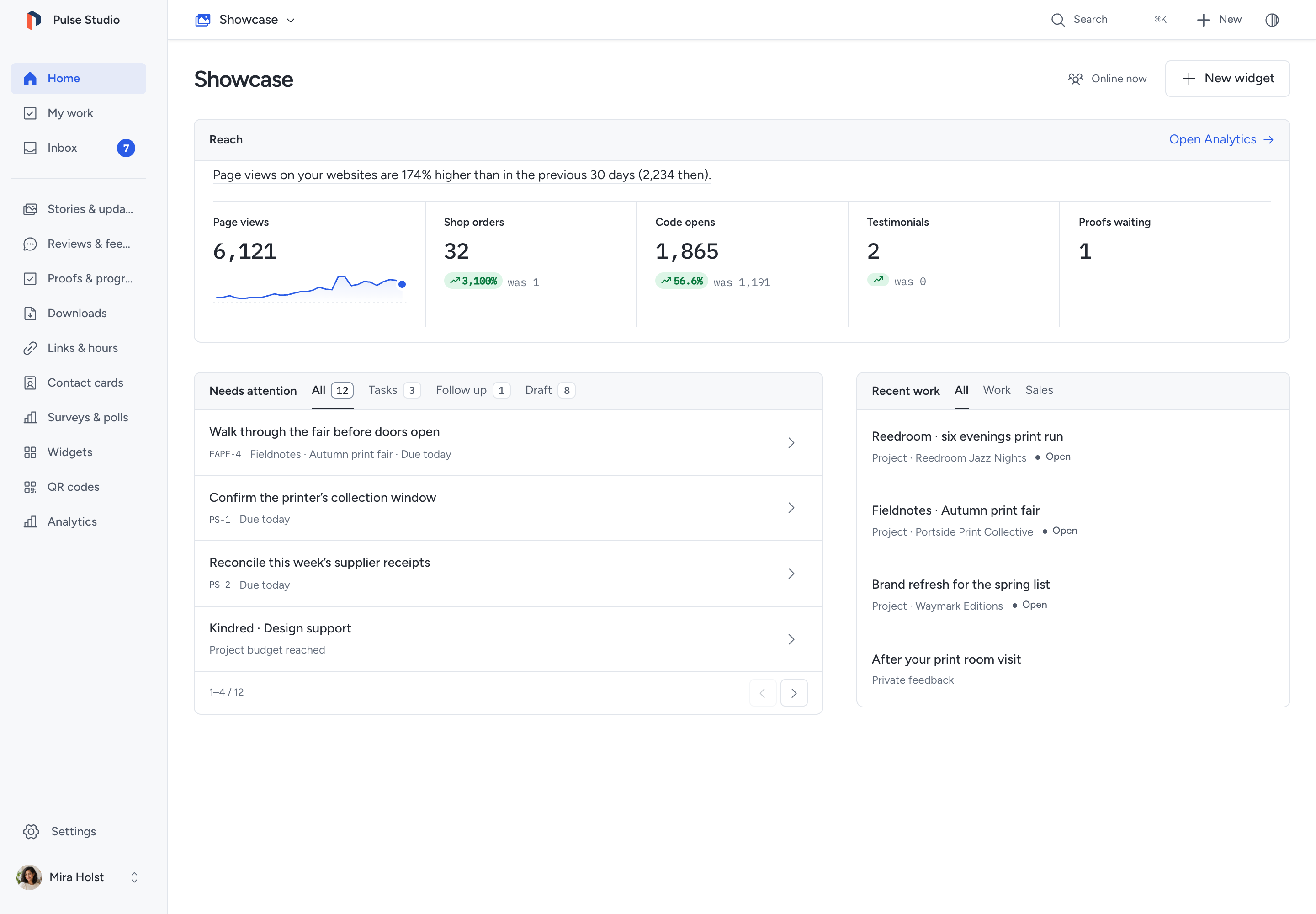Click the Page views sparkline end dot

pyautogui.click(x=402, y=284)
